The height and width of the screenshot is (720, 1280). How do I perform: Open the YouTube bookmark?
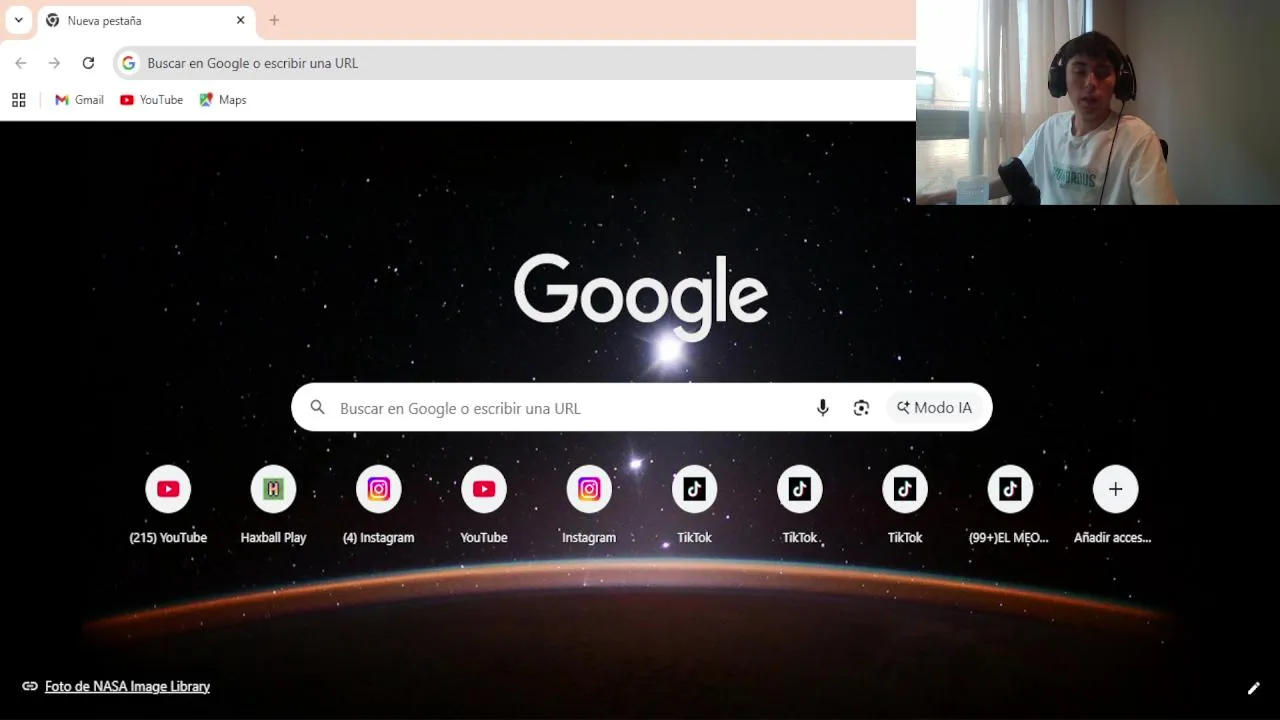(x=151, y=100)
